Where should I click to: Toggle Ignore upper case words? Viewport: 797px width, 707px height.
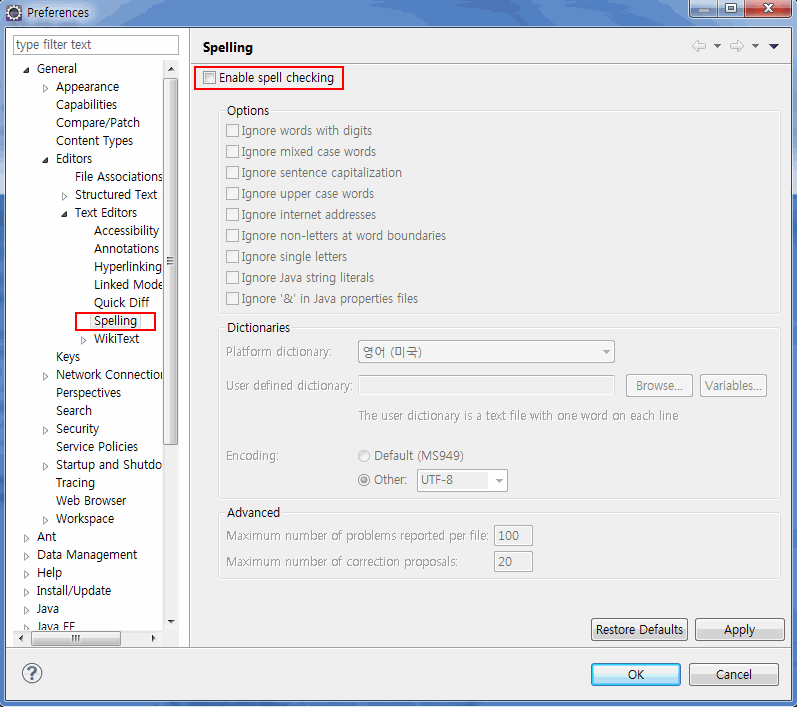(x=232, y=194)
